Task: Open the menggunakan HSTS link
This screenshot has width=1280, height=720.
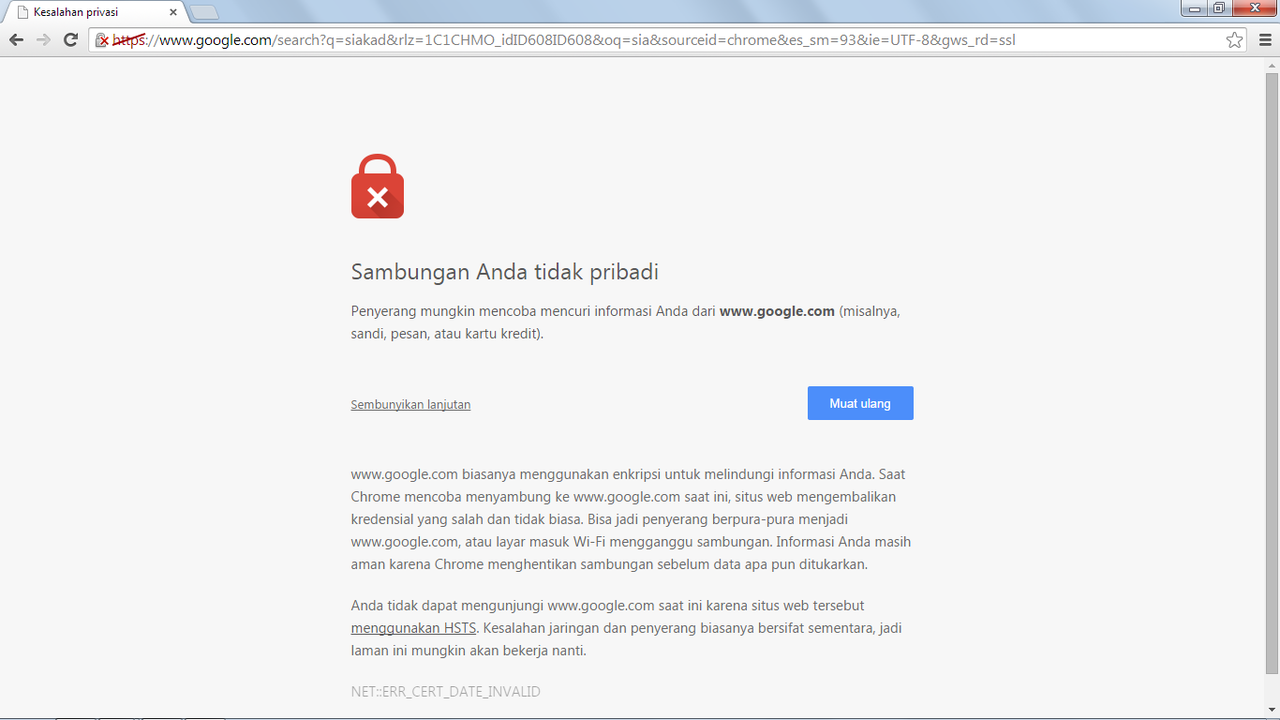Action: tap(413, 628)
